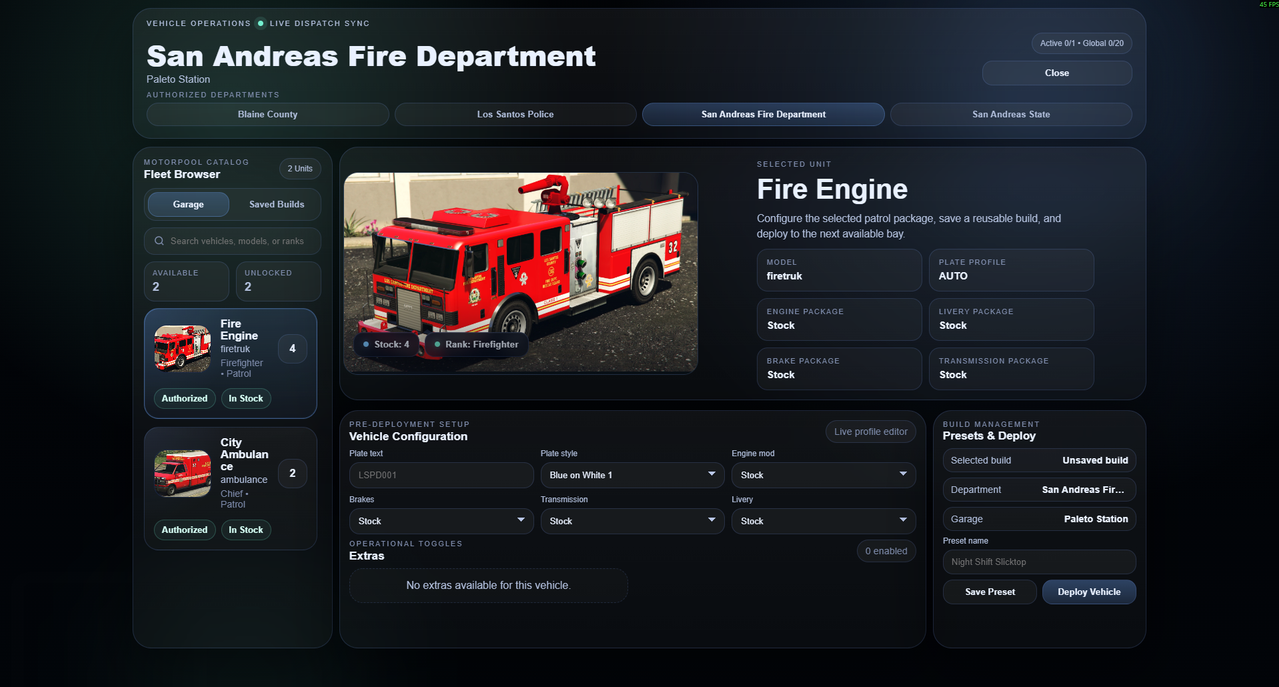Click the Brake Package Stock tile
This screenshot has width=1279, height=687.
(839, 369)
